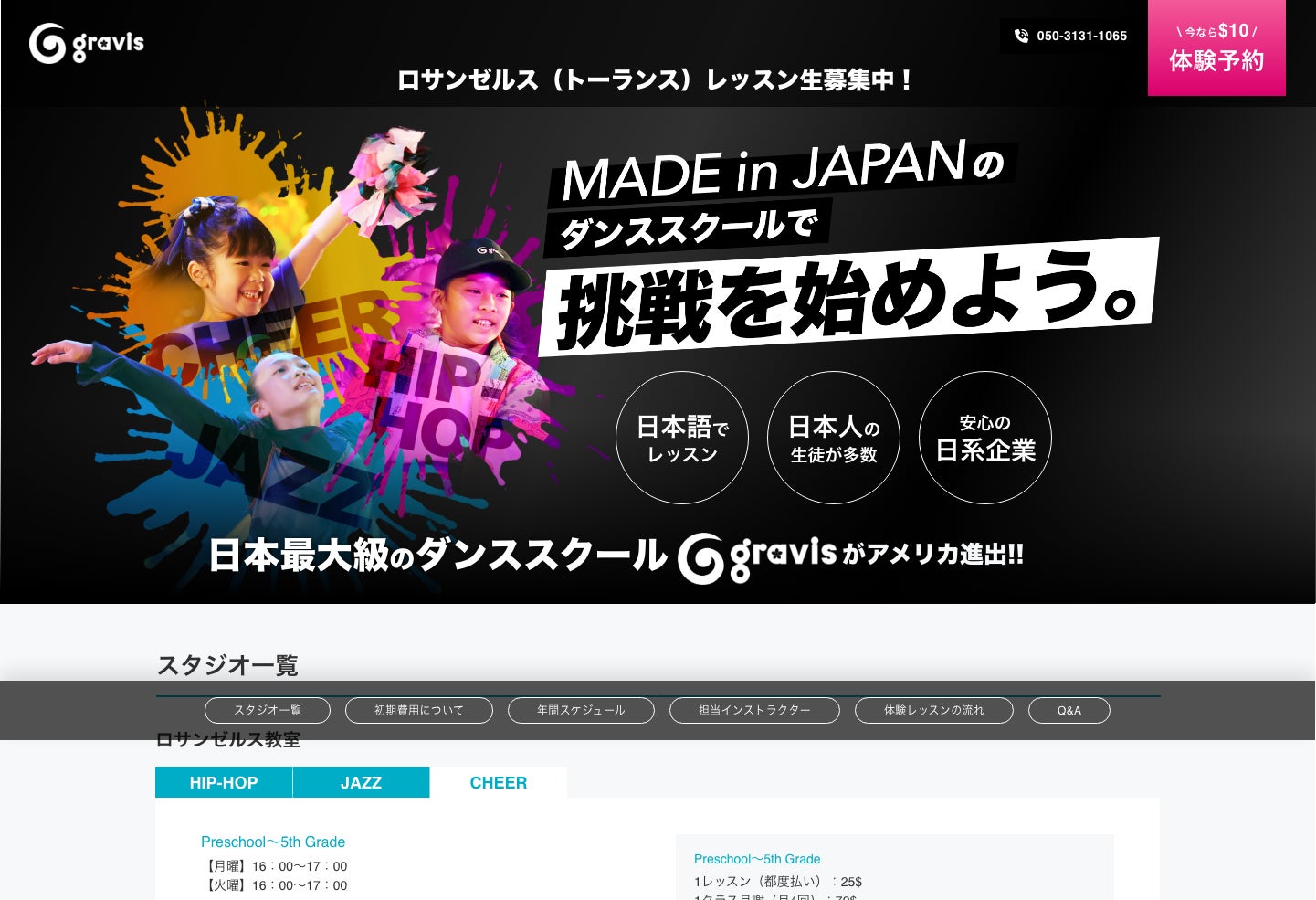Click the gravis logo in header
Image resolution: width=1316 pixels, height=900 pixels.
[x=87, y=43]
